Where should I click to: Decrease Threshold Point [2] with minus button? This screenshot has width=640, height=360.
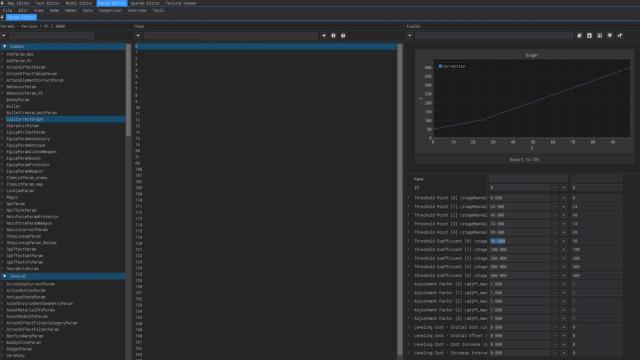pyautogui.click(x=555, y=215)
